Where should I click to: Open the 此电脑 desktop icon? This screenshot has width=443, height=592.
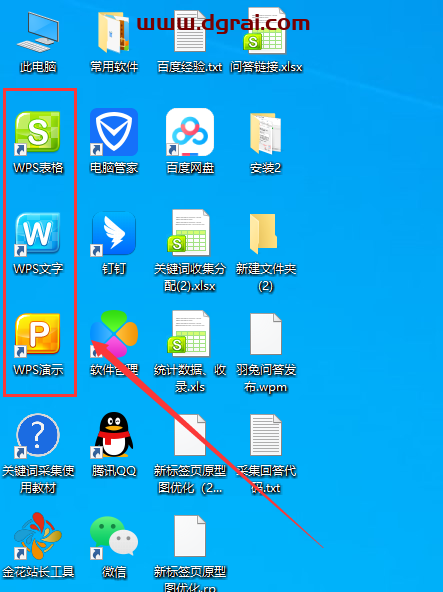pyautogui.click(x=38, y=32)
